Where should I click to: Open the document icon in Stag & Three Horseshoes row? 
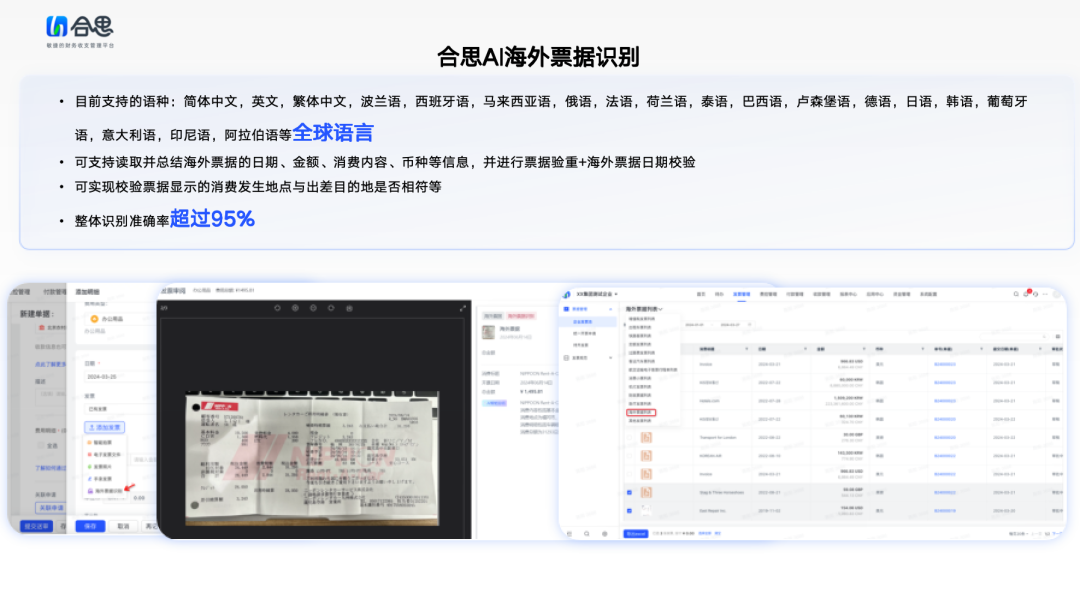click(x=646, y=492)
